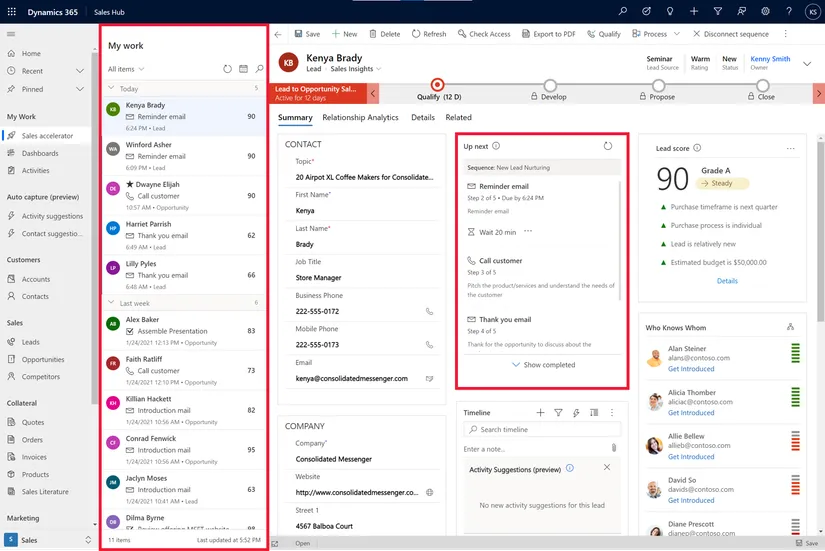Open the app launcher waffle icon
Viewport: 825px width, 551px height.
pos(12,12)
